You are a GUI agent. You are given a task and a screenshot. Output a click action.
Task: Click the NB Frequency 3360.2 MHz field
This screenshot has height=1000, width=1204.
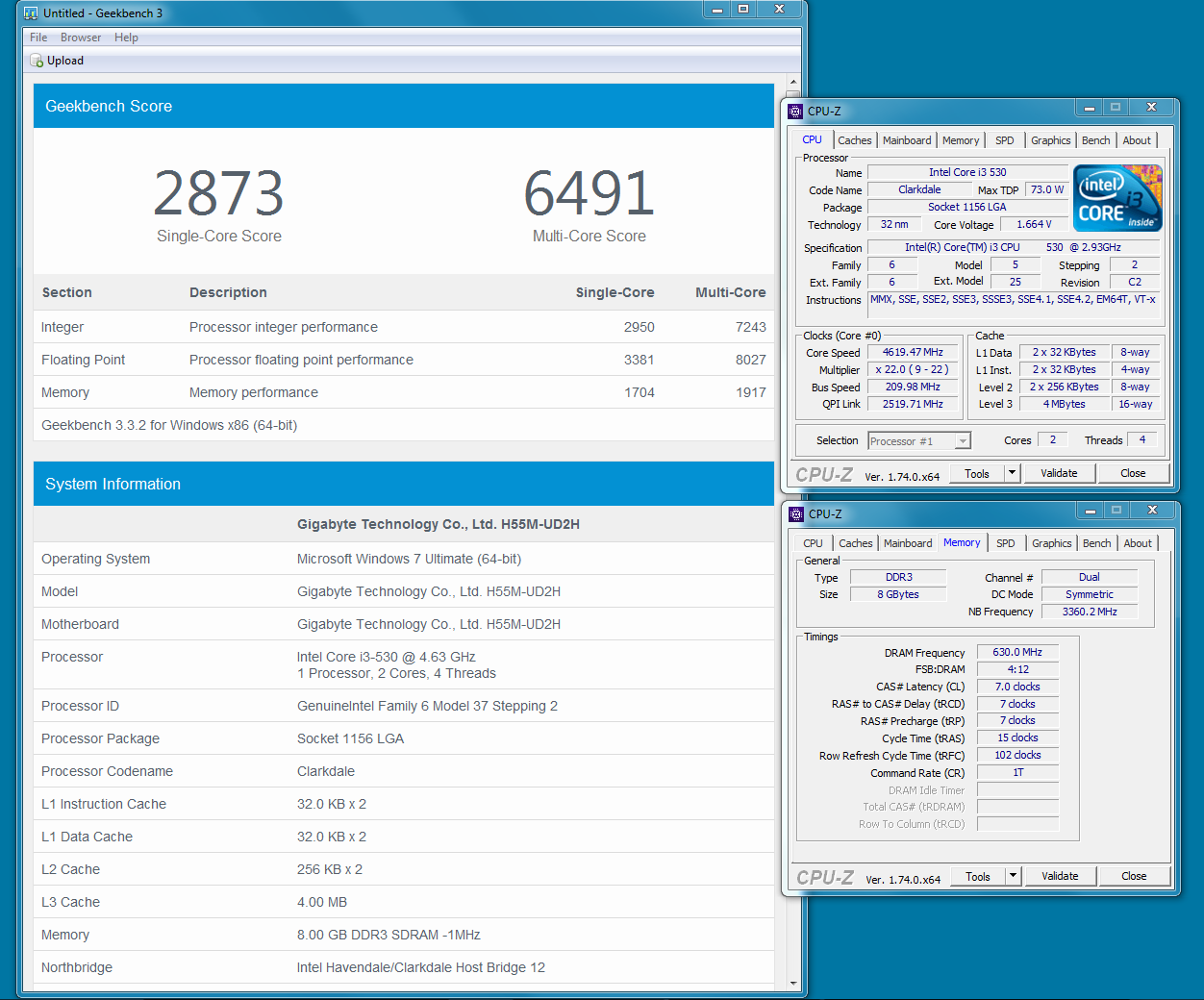point(1090,612)
